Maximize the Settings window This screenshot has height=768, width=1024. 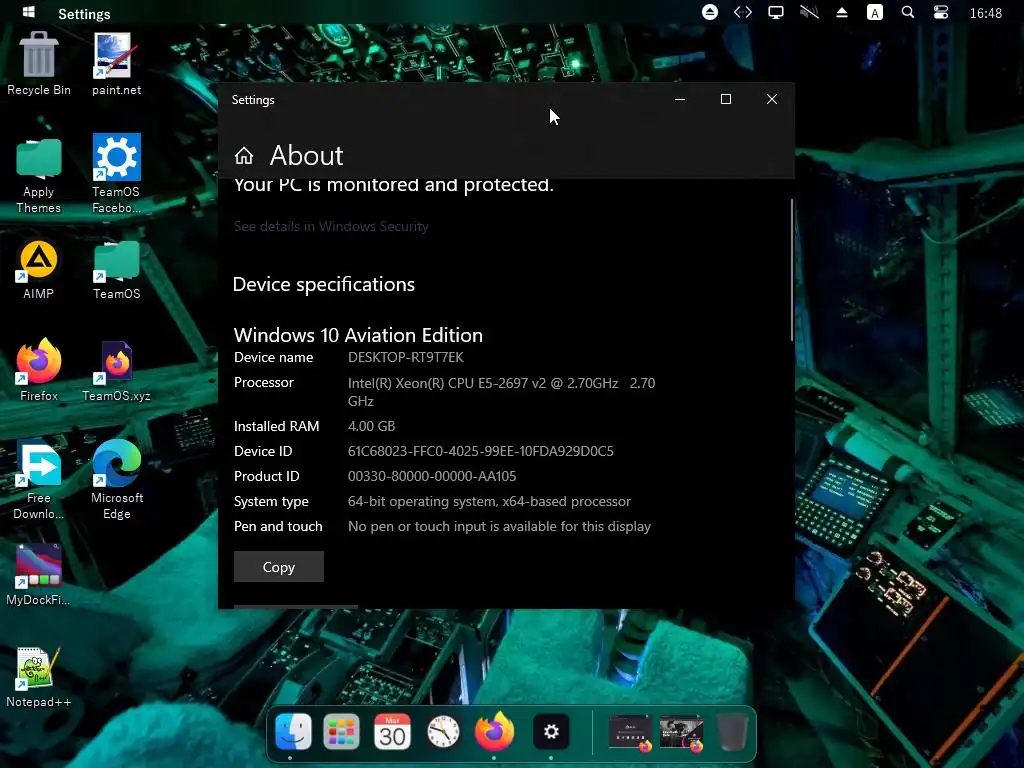coord(726,99)
